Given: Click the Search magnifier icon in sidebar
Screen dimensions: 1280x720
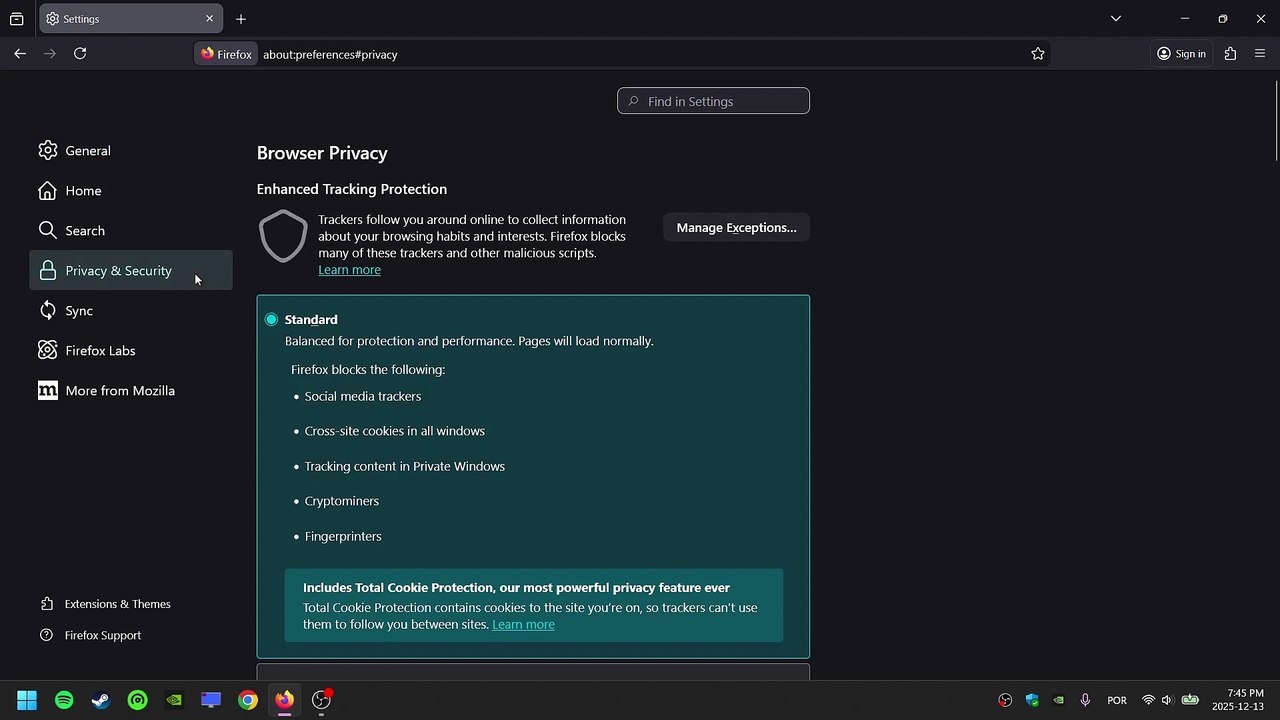Looking at the screenshot, I should [x=48, y=231].
